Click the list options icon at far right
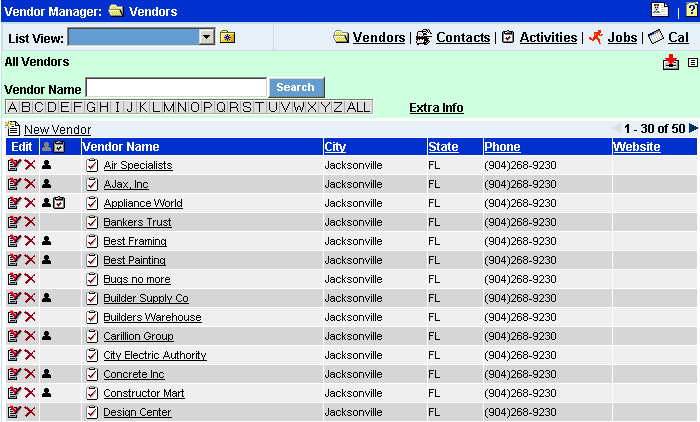The width and height of the screenshot is (700, 422). click(x=692, y=63)
